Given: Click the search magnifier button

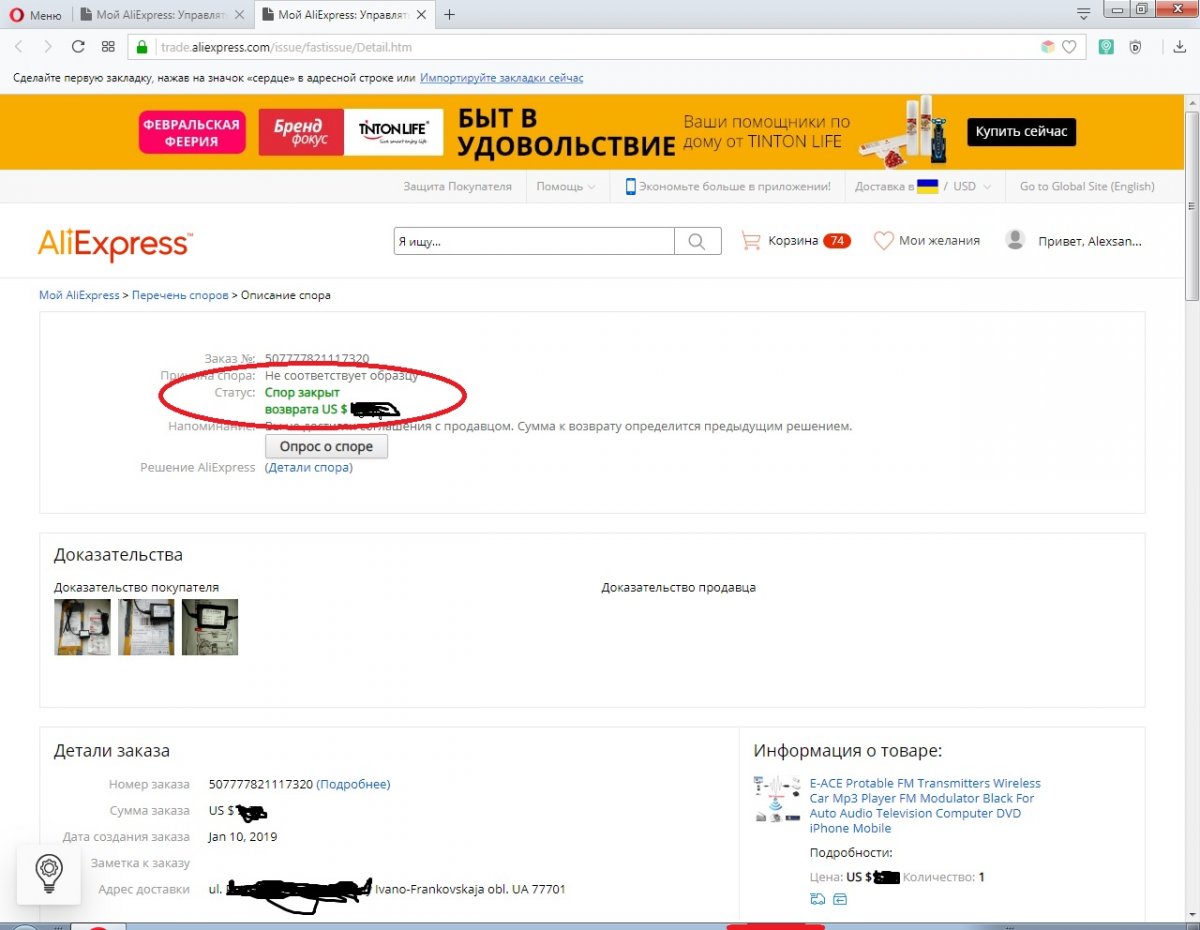Looking at the screenshot, I should [x=698, y=241].
